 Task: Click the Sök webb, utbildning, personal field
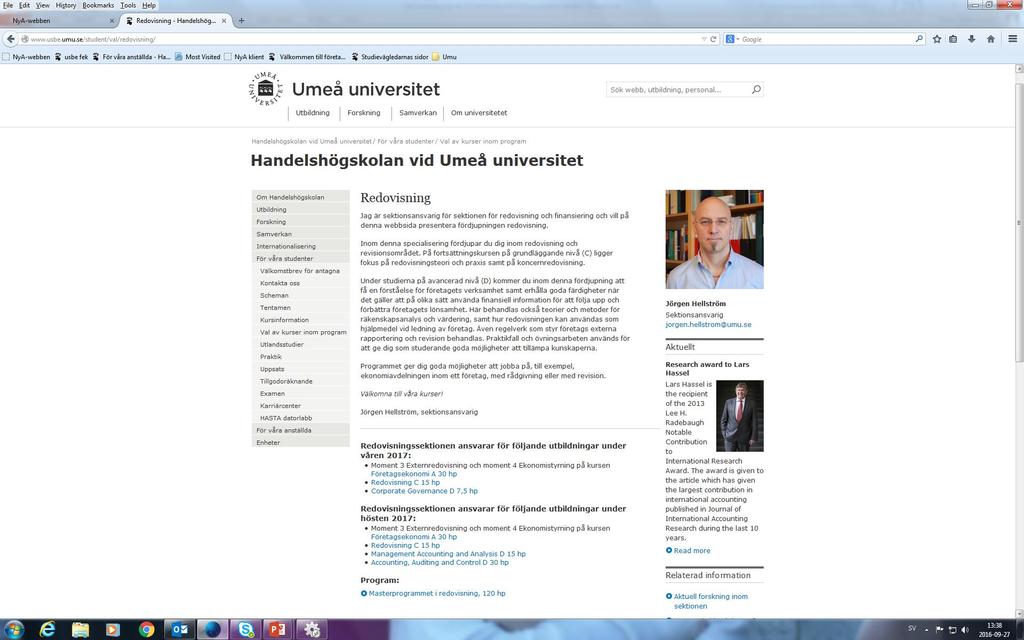[678, 89]
